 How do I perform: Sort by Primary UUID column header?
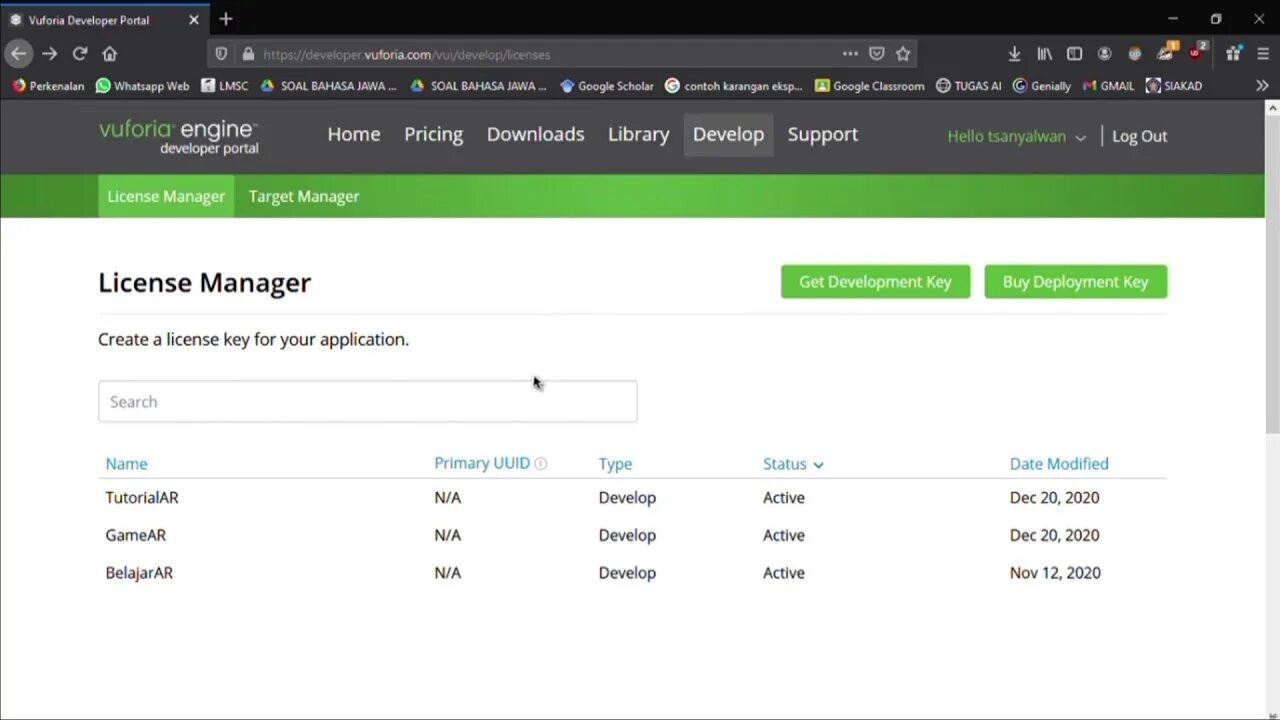[482, 463]
